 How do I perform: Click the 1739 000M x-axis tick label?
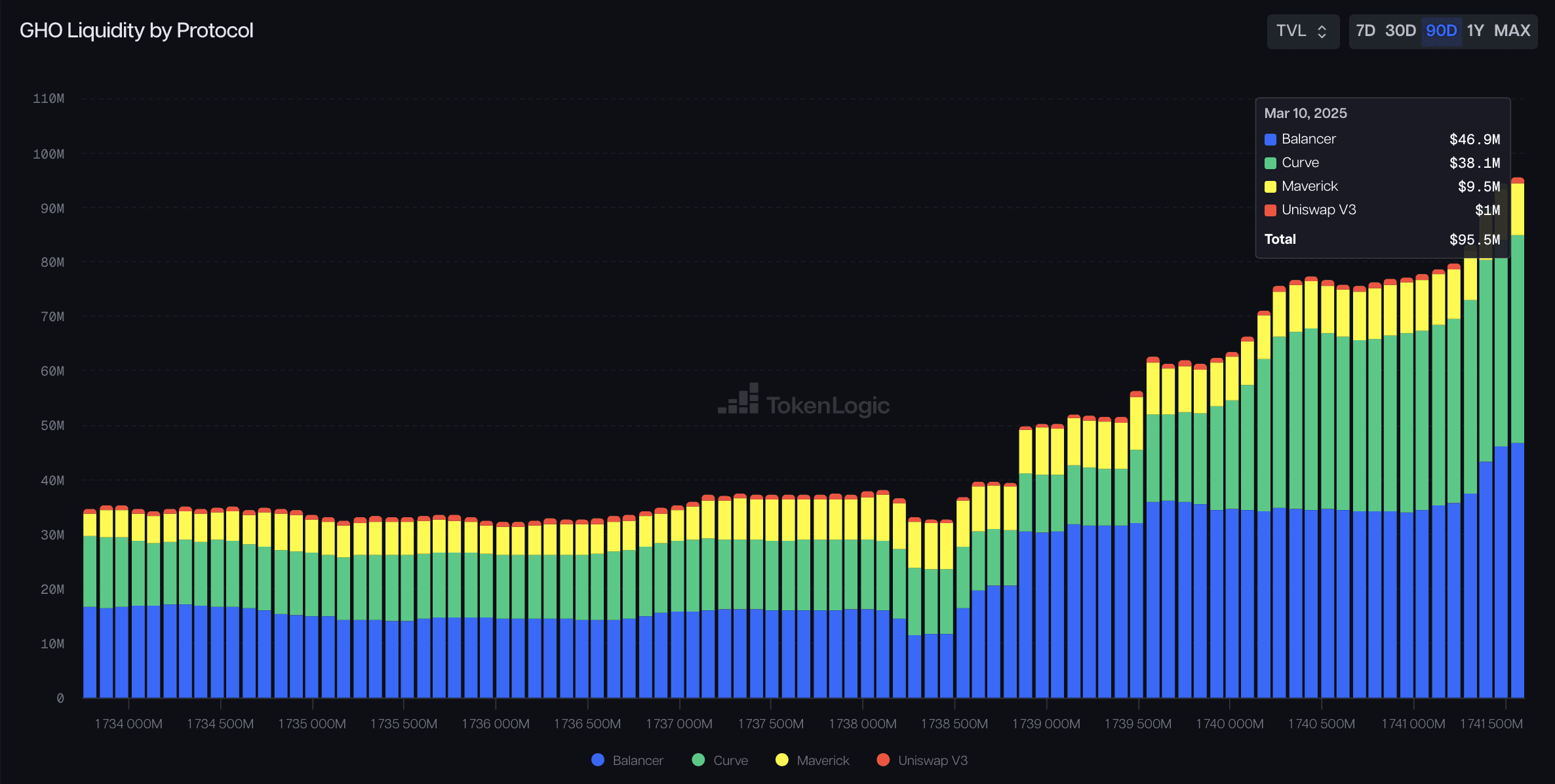click(x=1046, y=724)
